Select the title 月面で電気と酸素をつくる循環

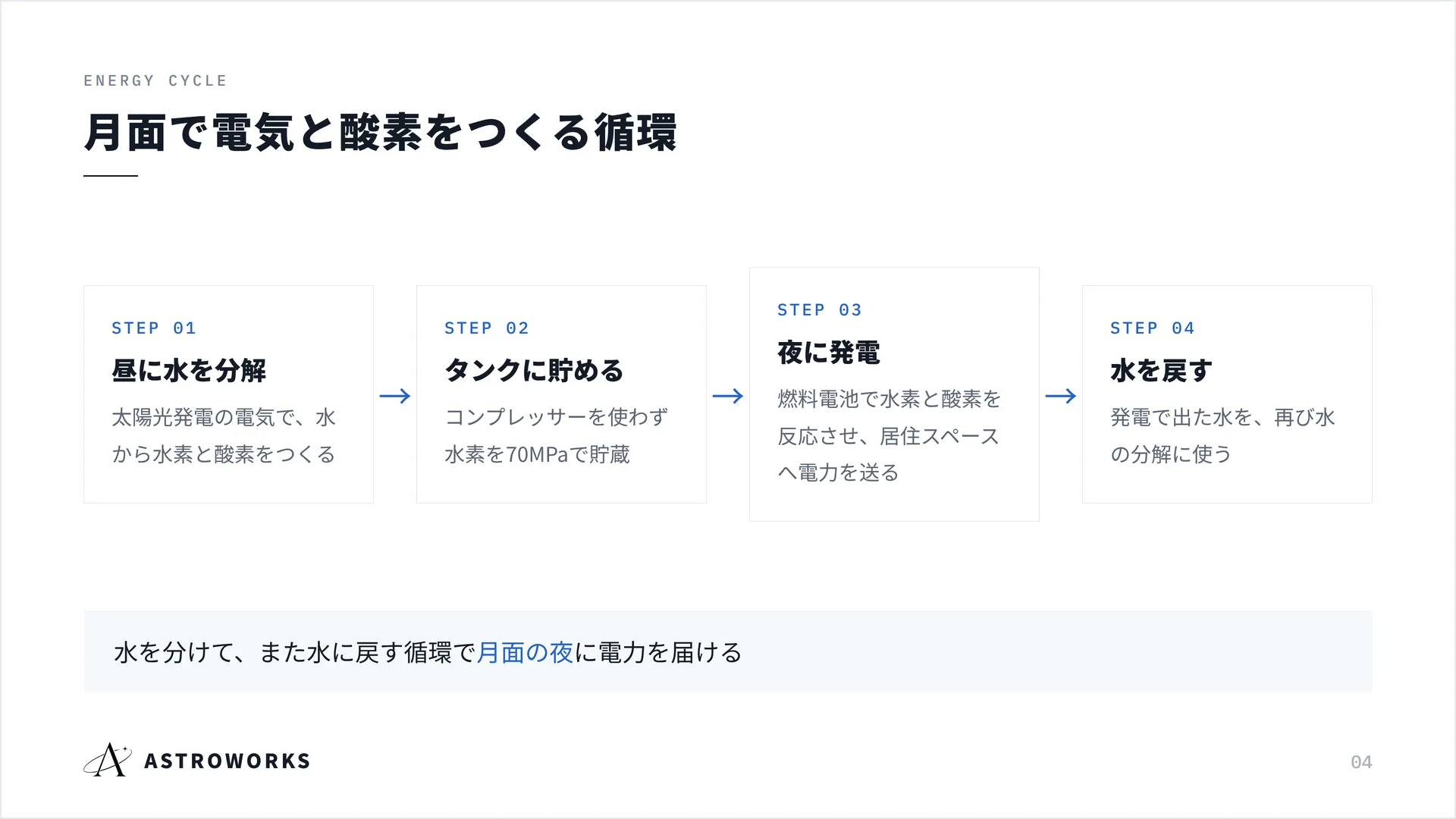(x=380, y=133)
